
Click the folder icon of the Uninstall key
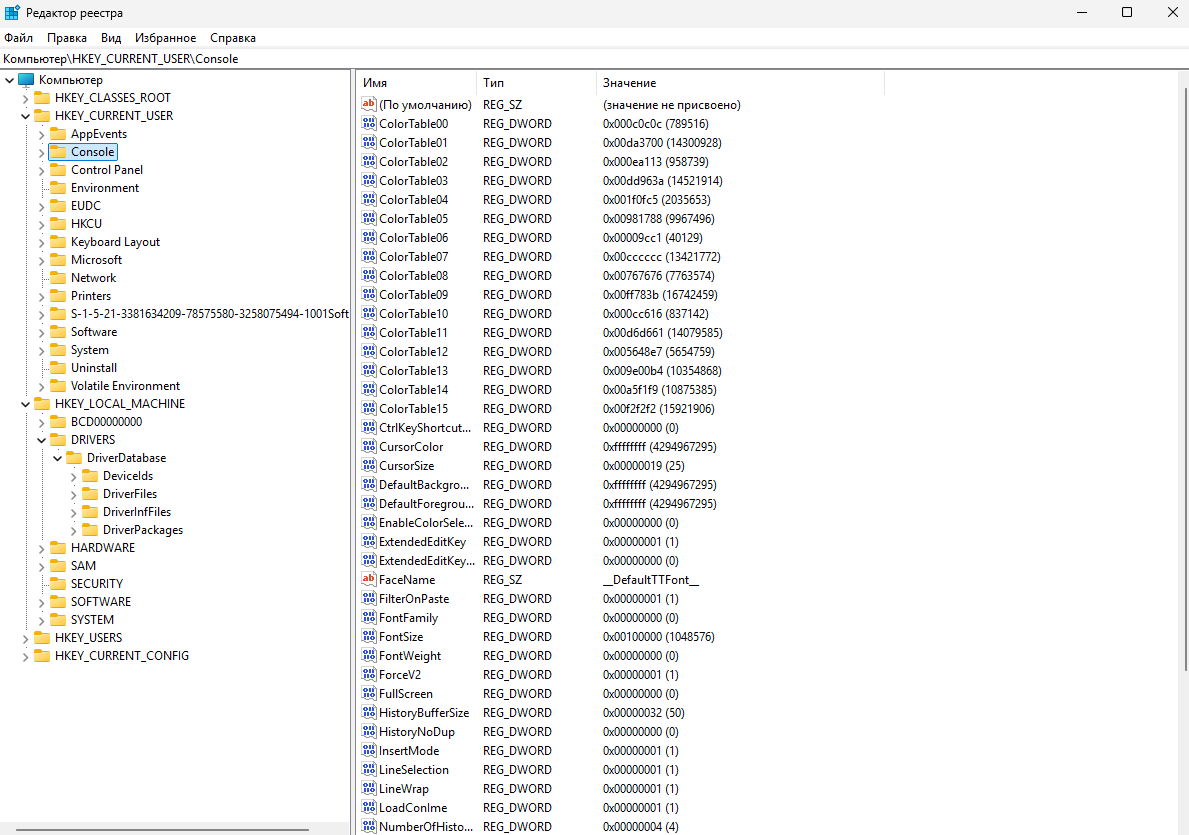coord(58,368)
